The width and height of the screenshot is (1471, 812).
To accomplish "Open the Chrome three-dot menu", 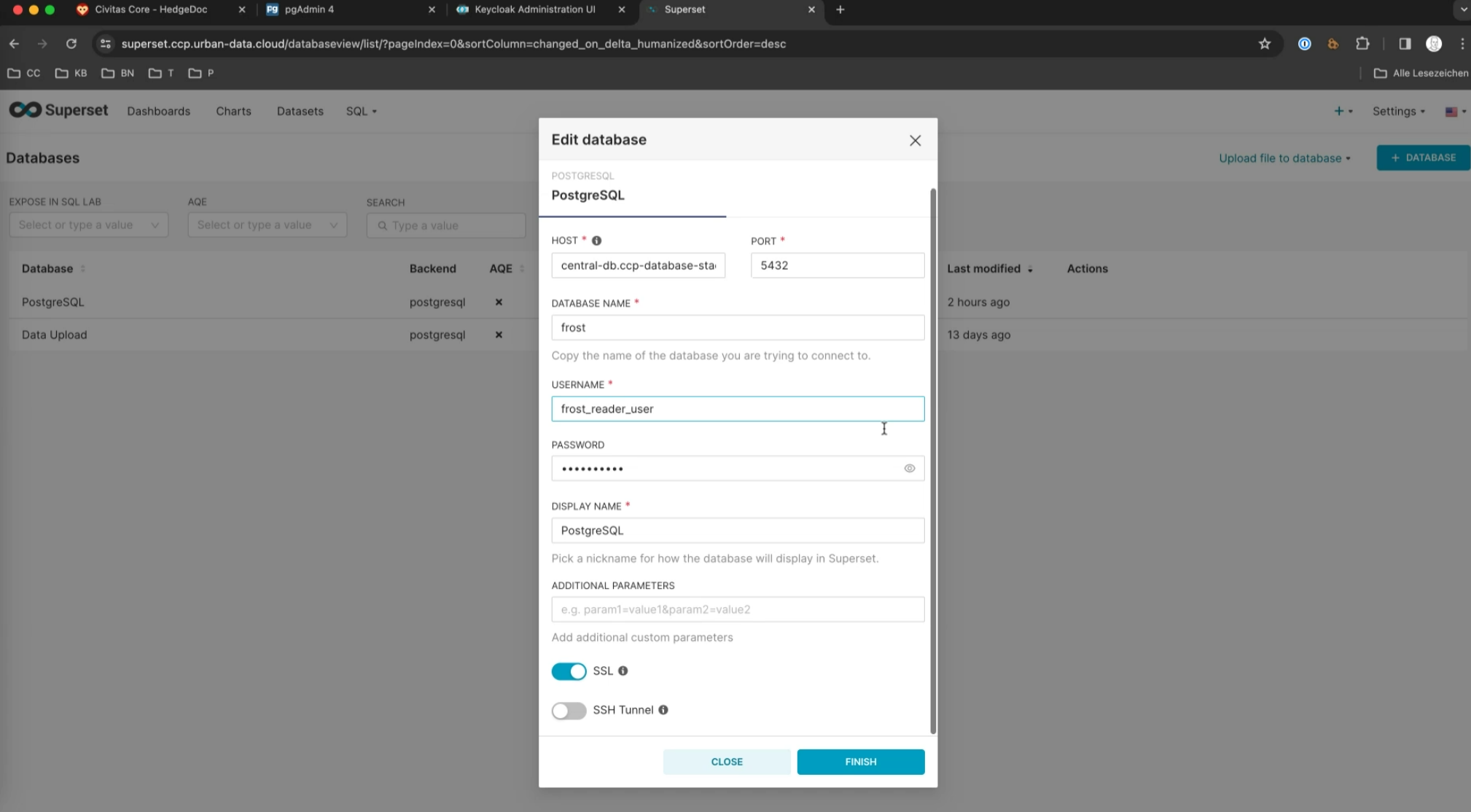I will click(1462, 44).
